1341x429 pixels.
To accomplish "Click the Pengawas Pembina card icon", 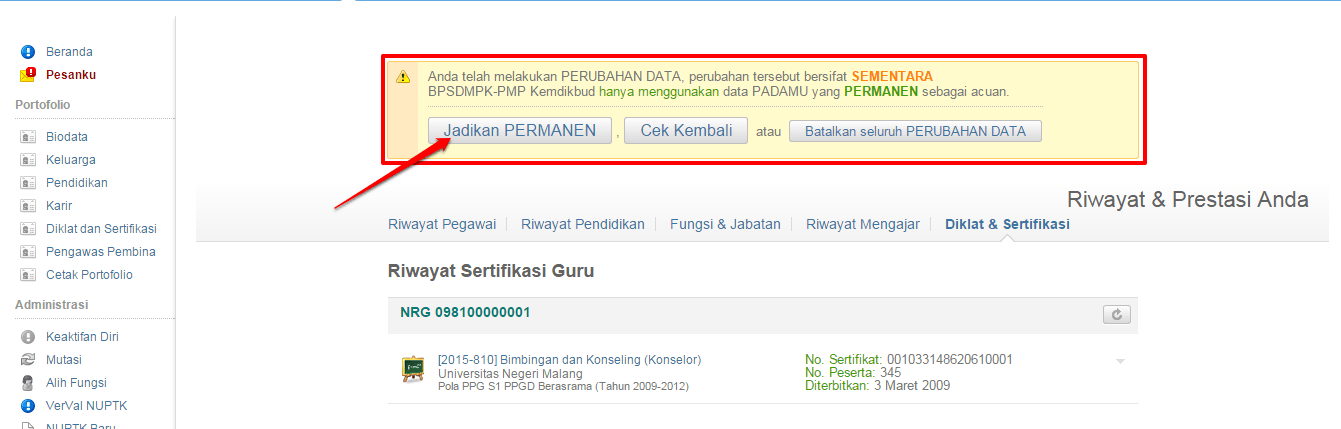I will (x=28, y=252).
